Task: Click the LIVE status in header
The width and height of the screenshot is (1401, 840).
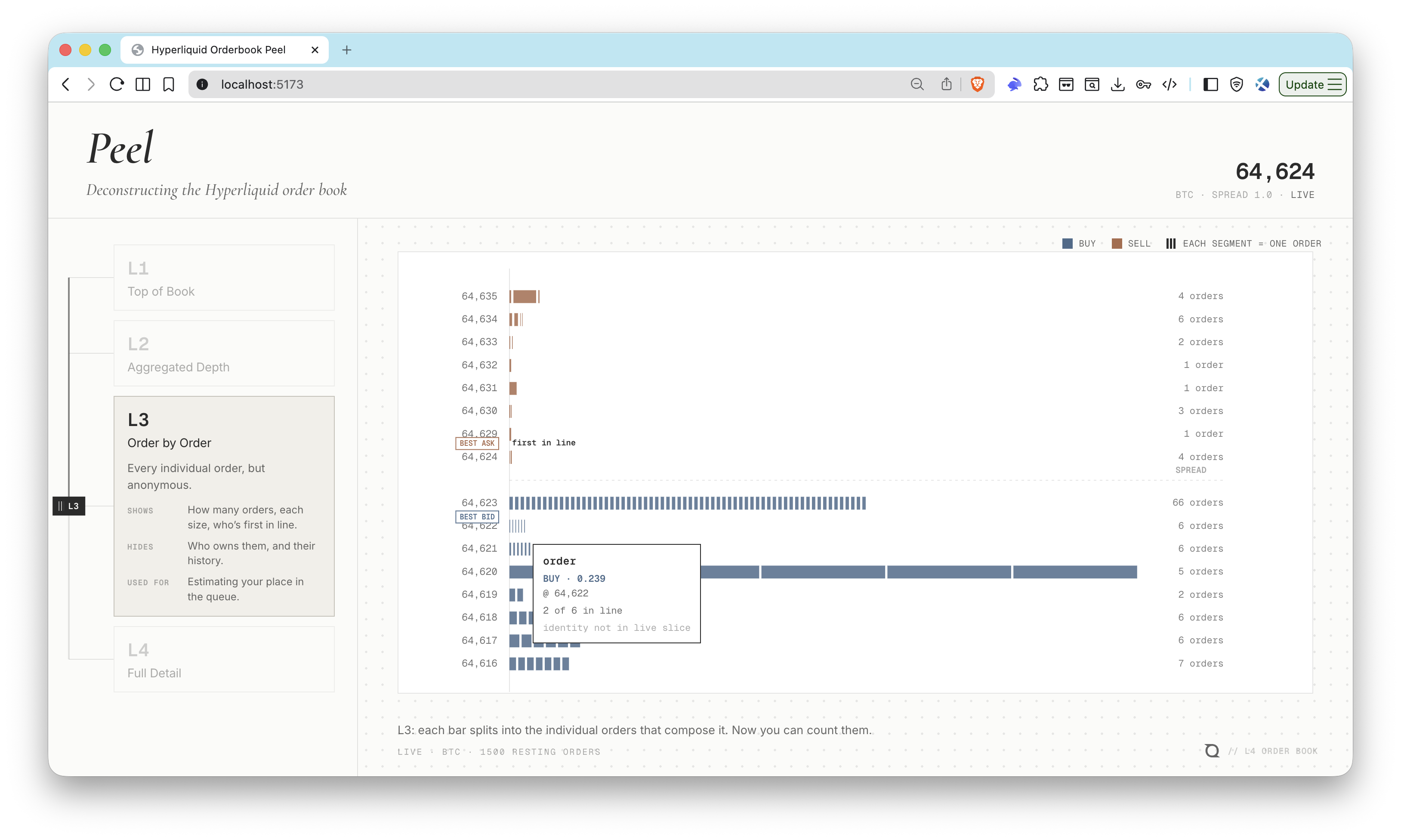Action: (x=1302, y=195)
